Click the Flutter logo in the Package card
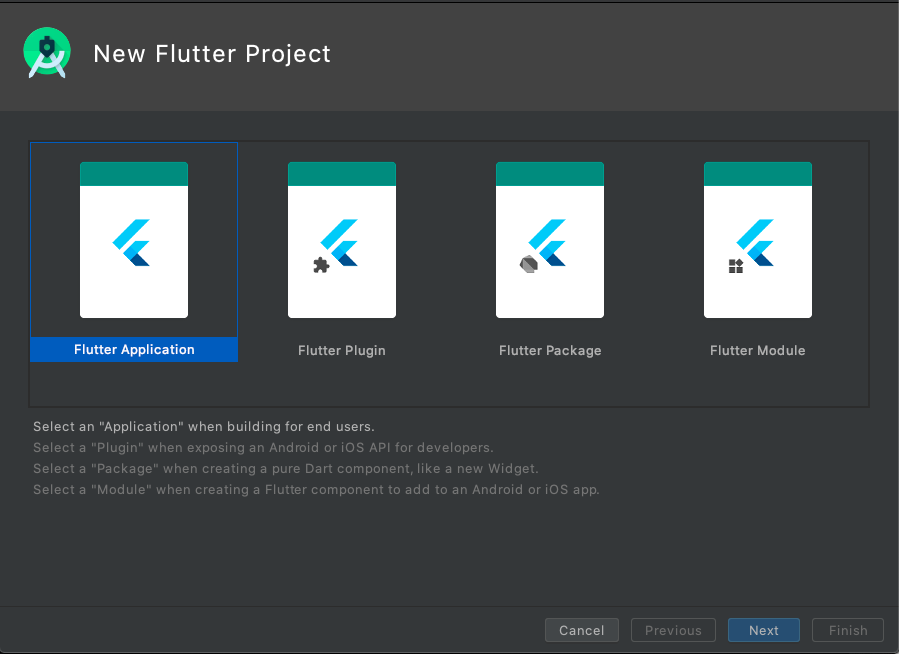 [549, 243]
